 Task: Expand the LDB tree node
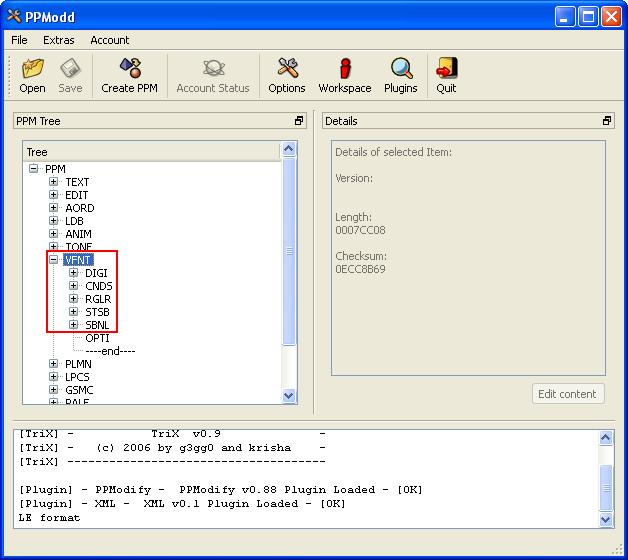(x=53, y=221)
